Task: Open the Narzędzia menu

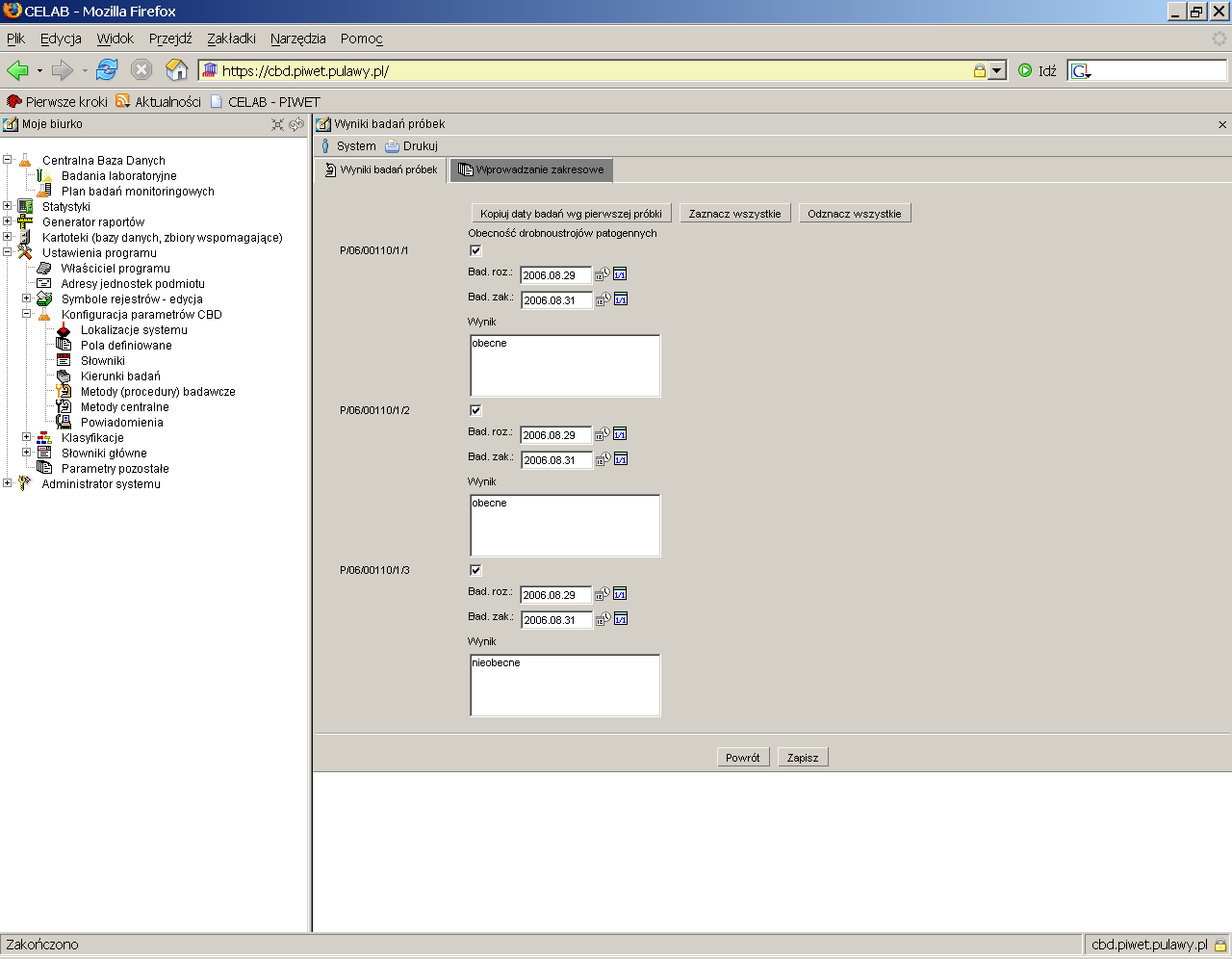Action: click(x=297, y=39)
